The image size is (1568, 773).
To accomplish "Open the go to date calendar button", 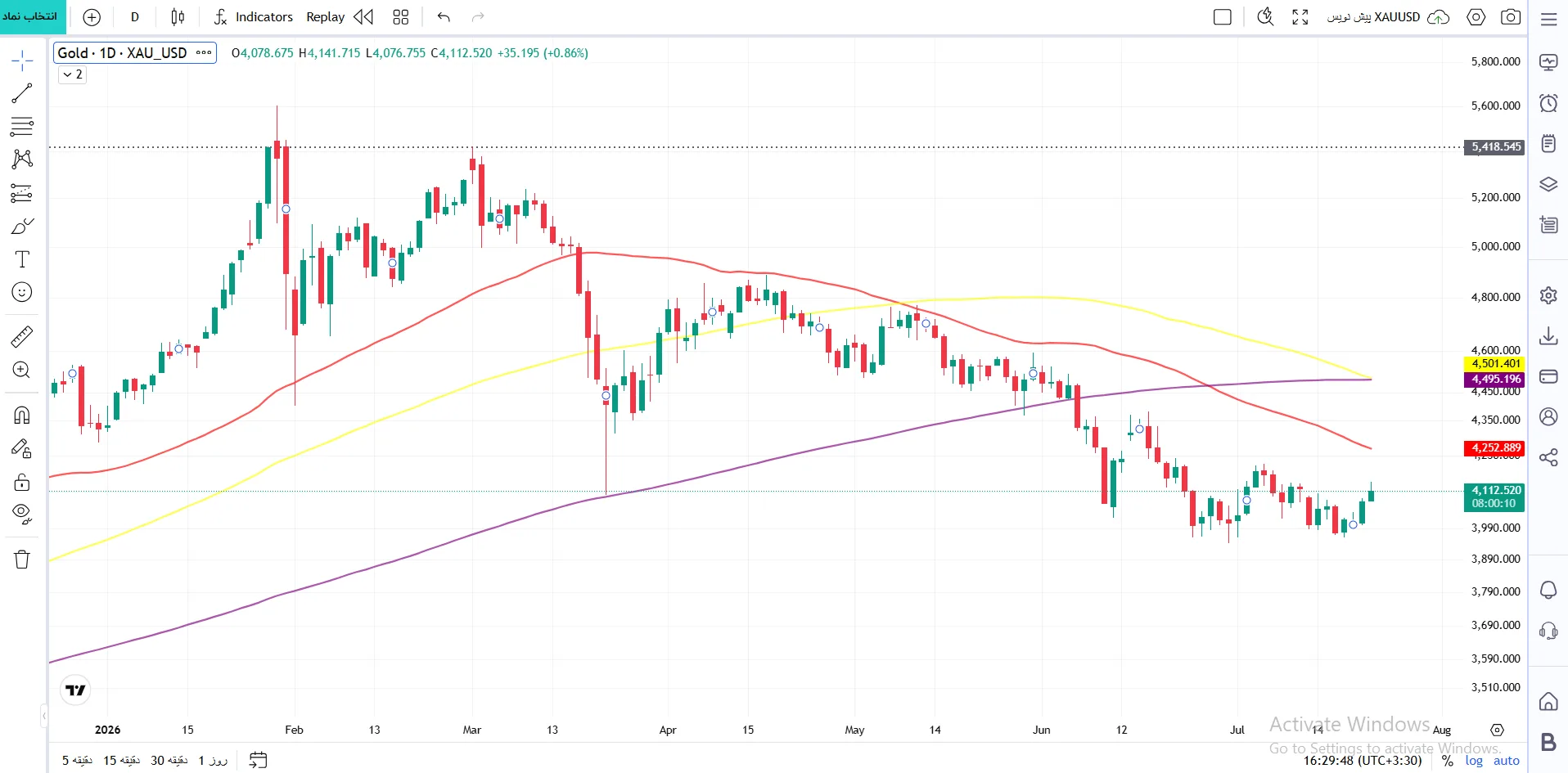I will [x=258, y=761].
